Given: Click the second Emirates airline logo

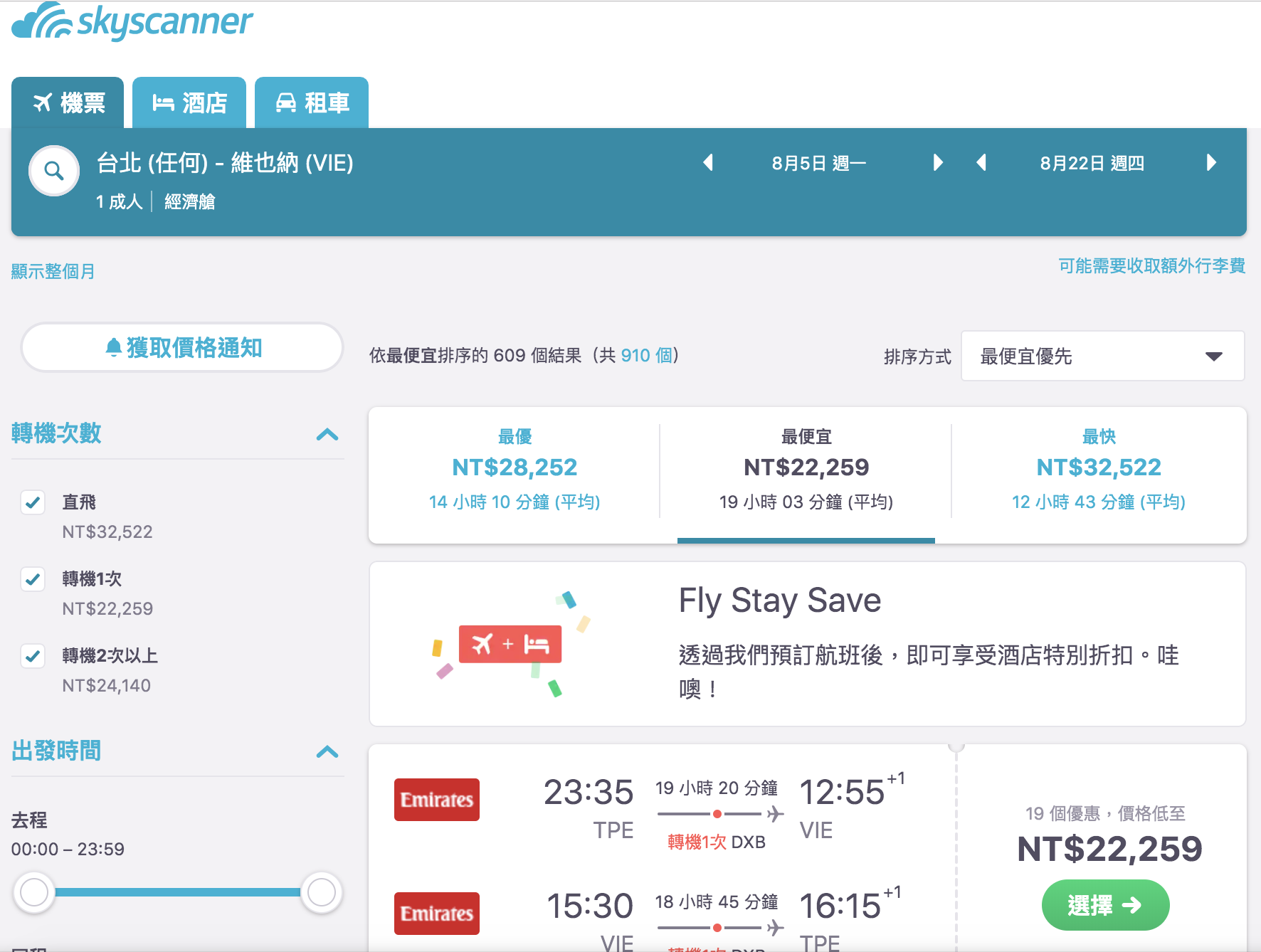Looking at the screenshot, I should coord(437,914).
